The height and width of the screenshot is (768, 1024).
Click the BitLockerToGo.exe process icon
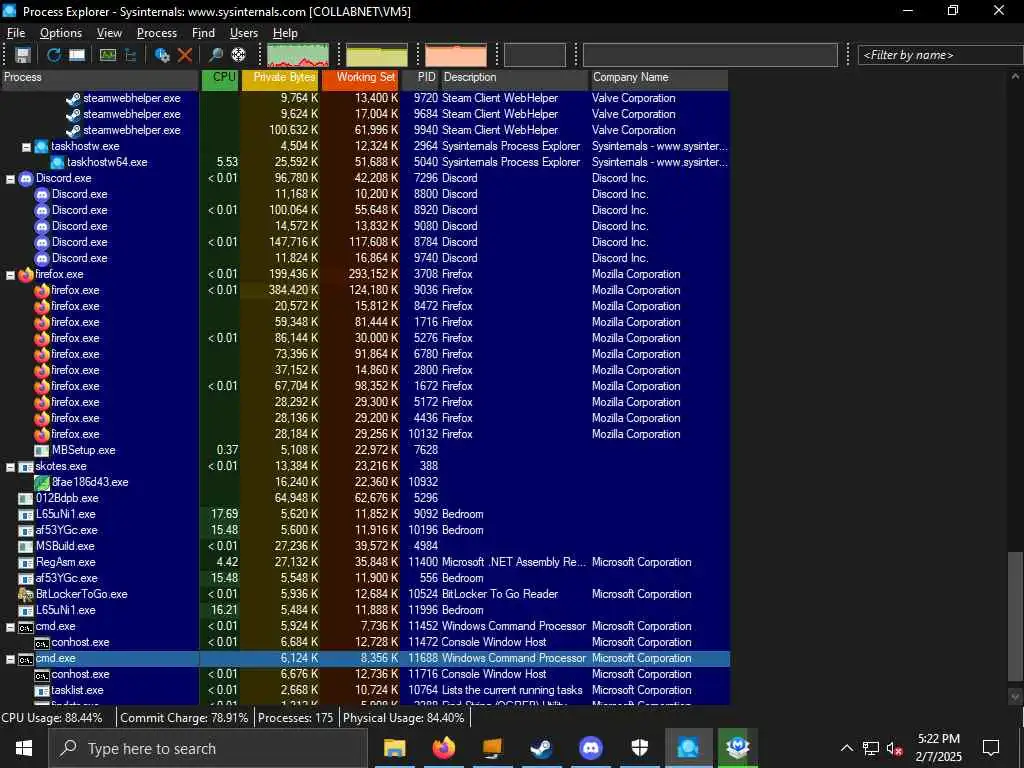click(x=25, y=594)
